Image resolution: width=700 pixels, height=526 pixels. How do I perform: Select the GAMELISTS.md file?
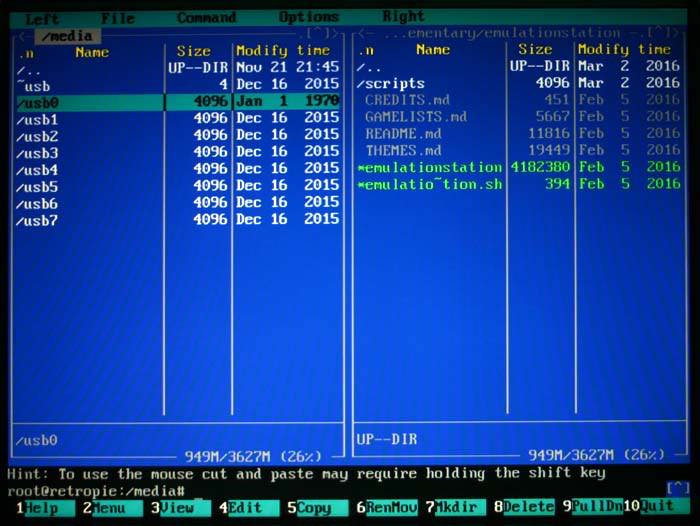518,117
